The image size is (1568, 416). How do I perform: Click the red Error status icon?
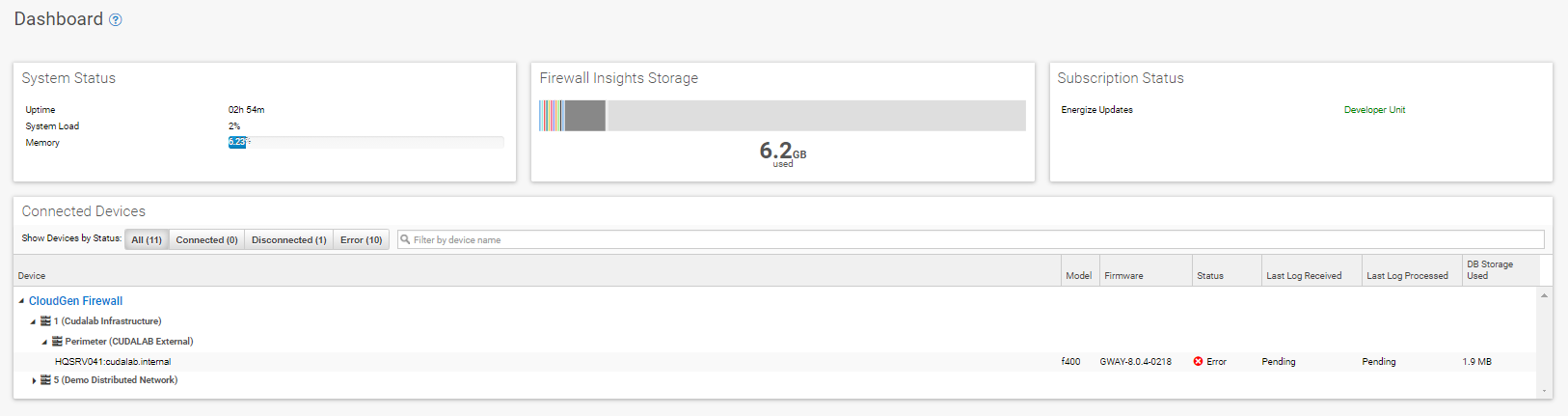pos(1199,362)
